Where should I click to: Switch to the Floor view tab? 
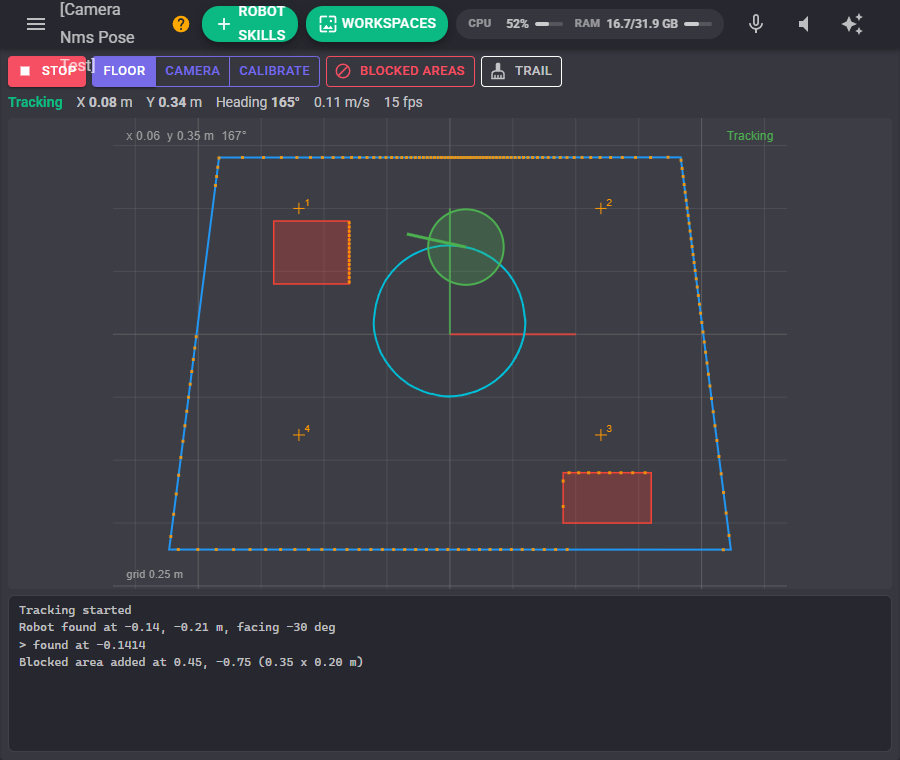click(x=124, y=71)
